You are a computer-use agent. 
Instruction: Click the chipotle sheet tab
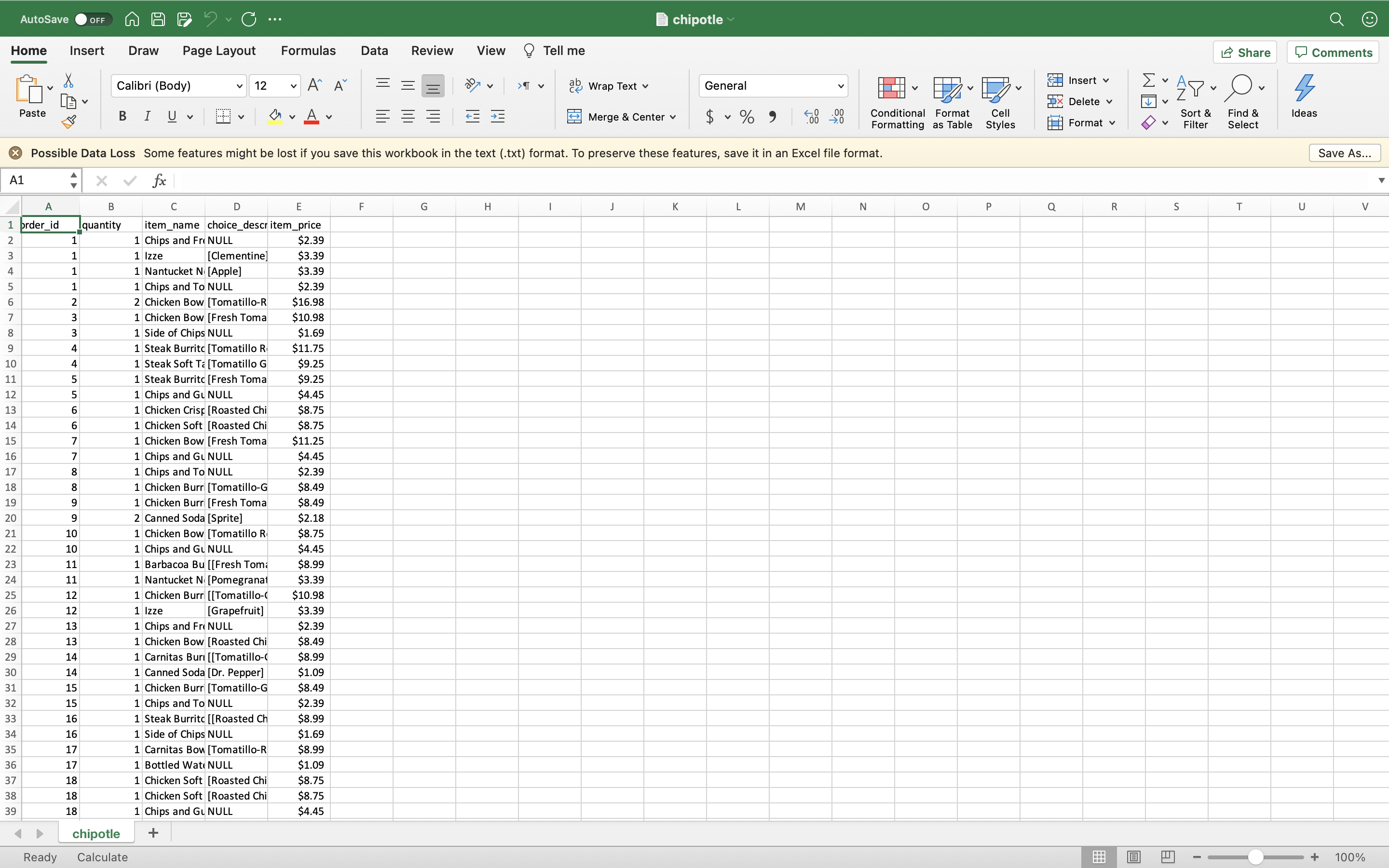(96, 833)
